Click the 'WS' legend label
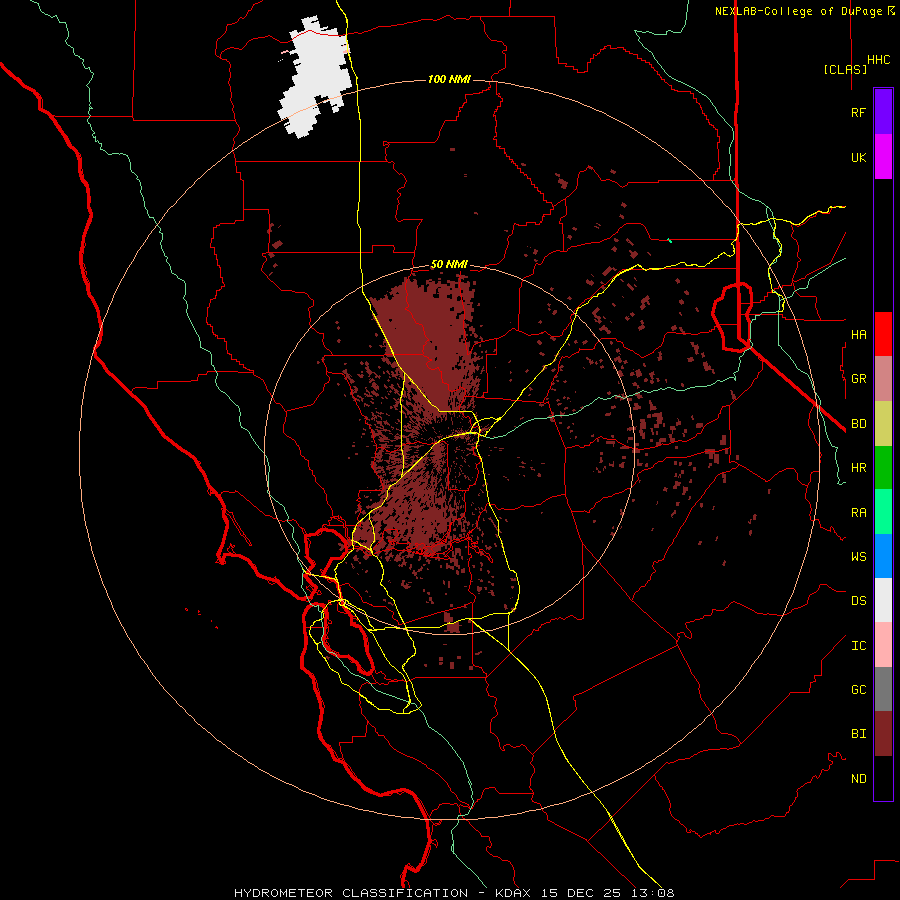The image size is (900, 900). pyautogui.click(x=858, y=556)
